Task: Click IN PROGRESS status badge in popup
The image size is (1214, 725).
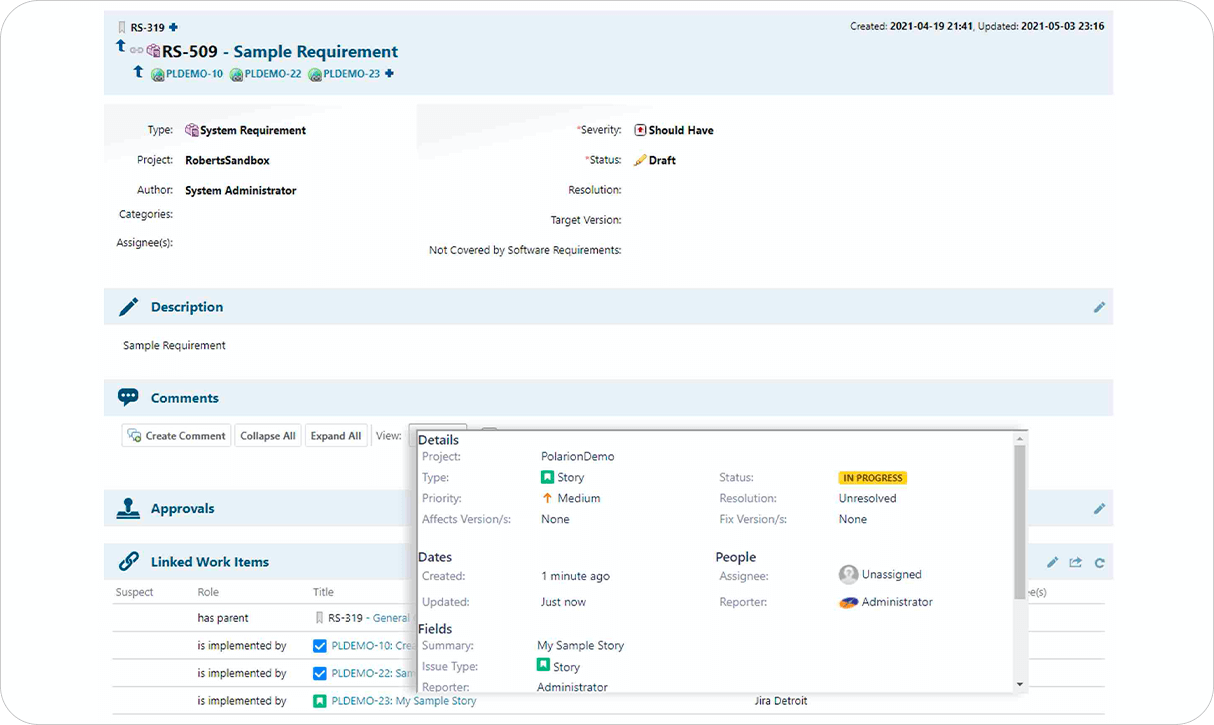Action: [x=873, y=478]
